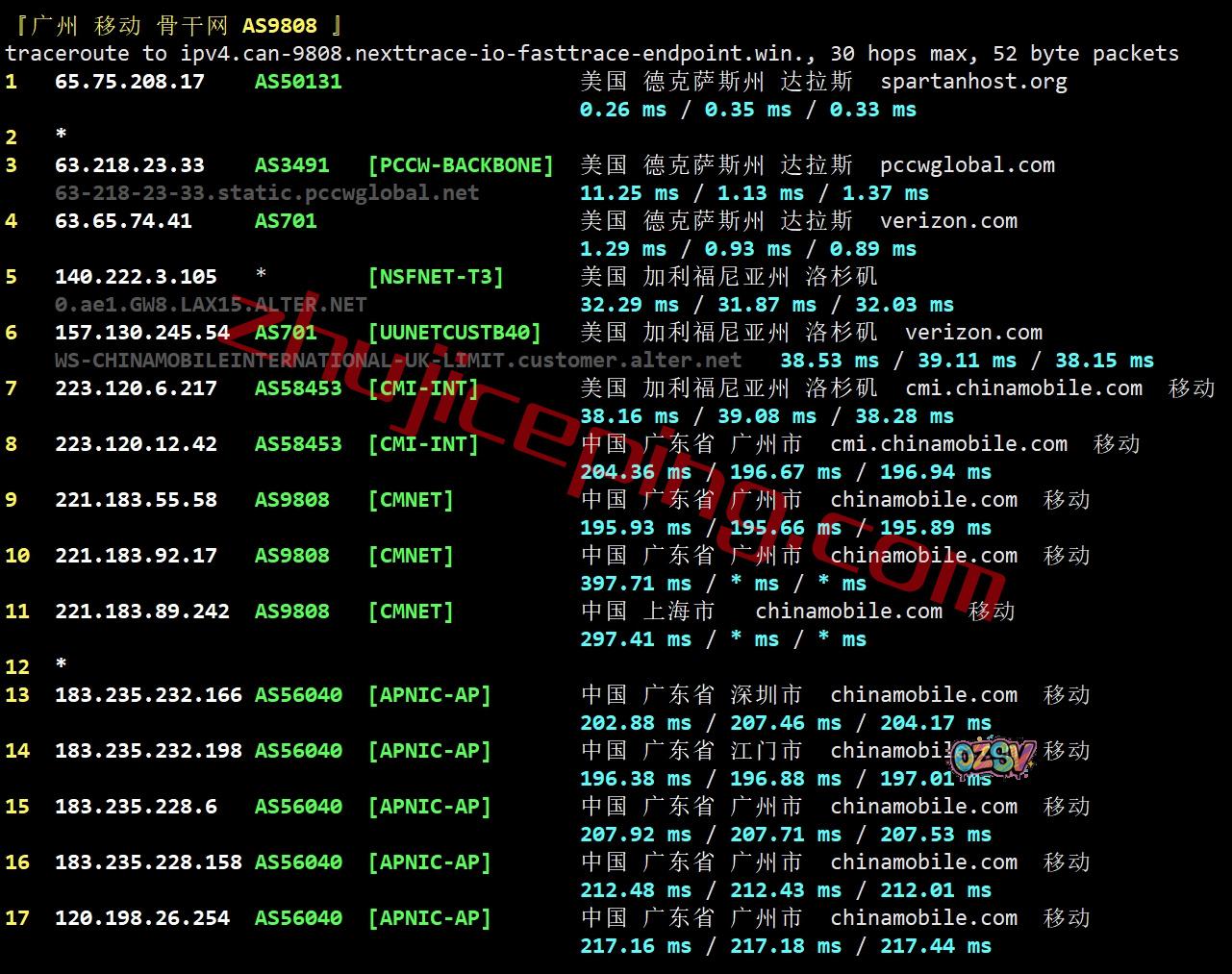Image resolution: width=1232 pixels, height=974 pixels.
Task: Open the spartanhost.org domain on hop 1
Action: (x=973, y=82)
